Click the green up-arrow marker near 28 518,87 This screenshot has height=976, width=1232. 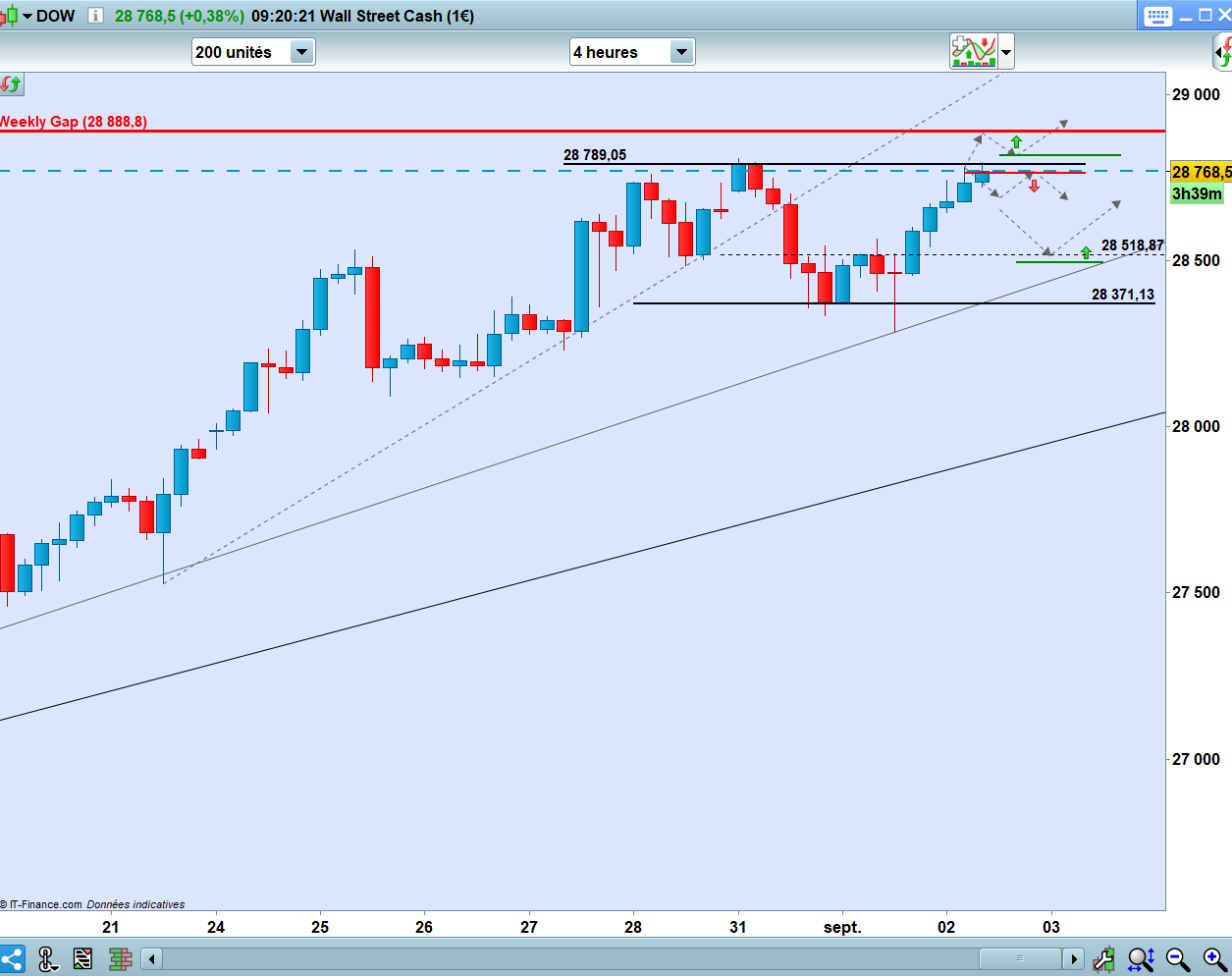pos(1086,253)
